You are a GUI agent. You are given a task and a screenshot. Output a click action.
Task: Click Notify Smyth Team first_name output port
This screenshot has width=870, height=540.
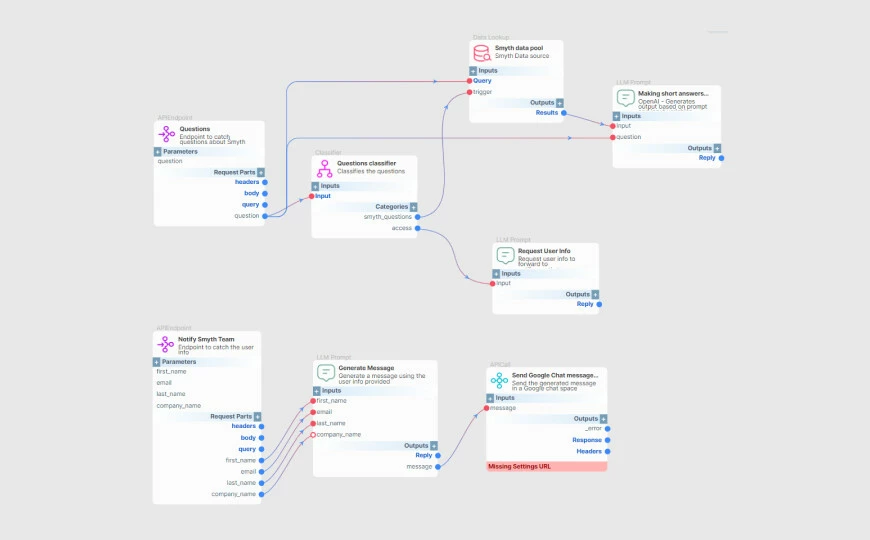[x=261, y=460]
